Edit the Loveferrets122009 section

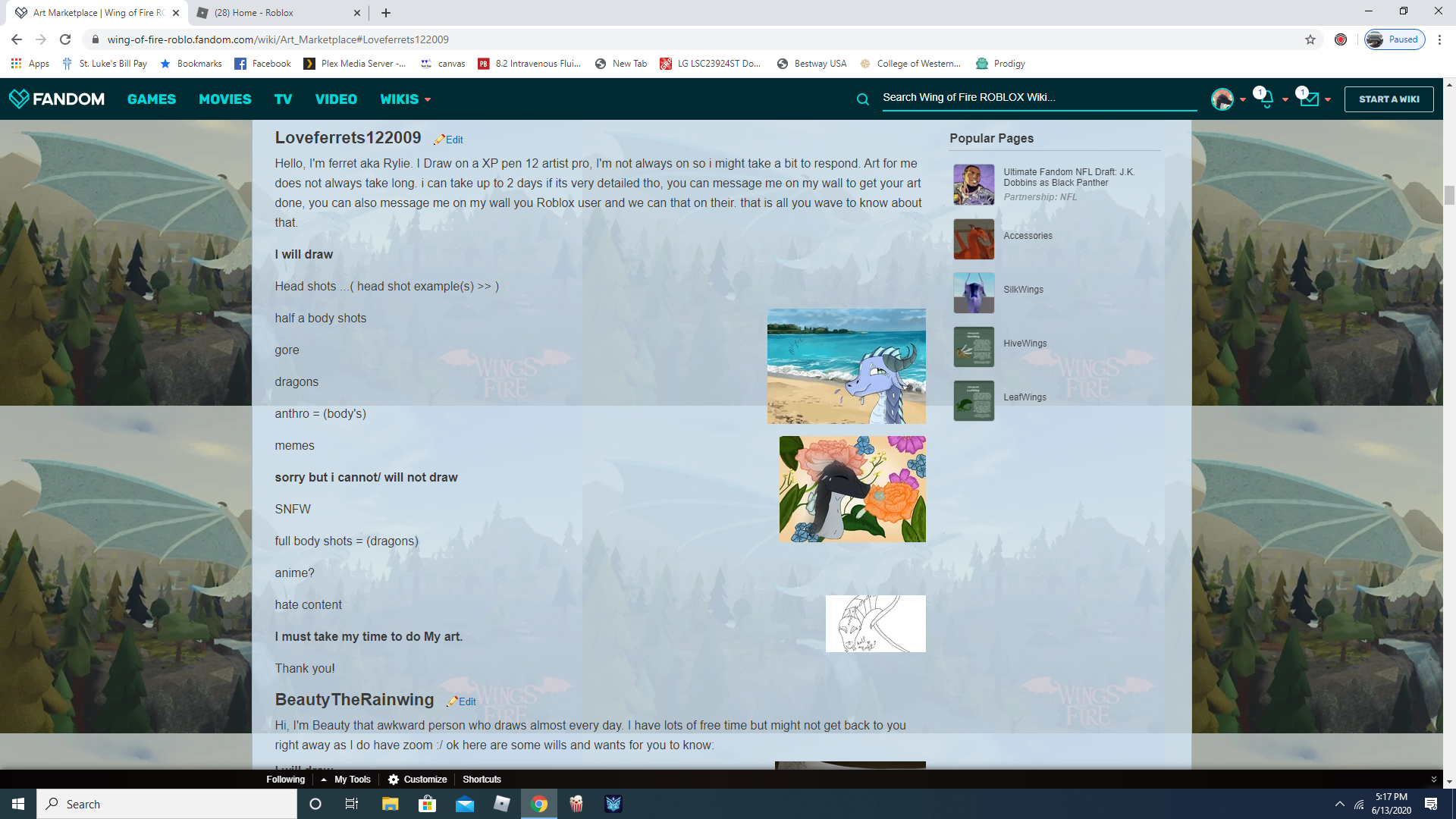(453, 140)
